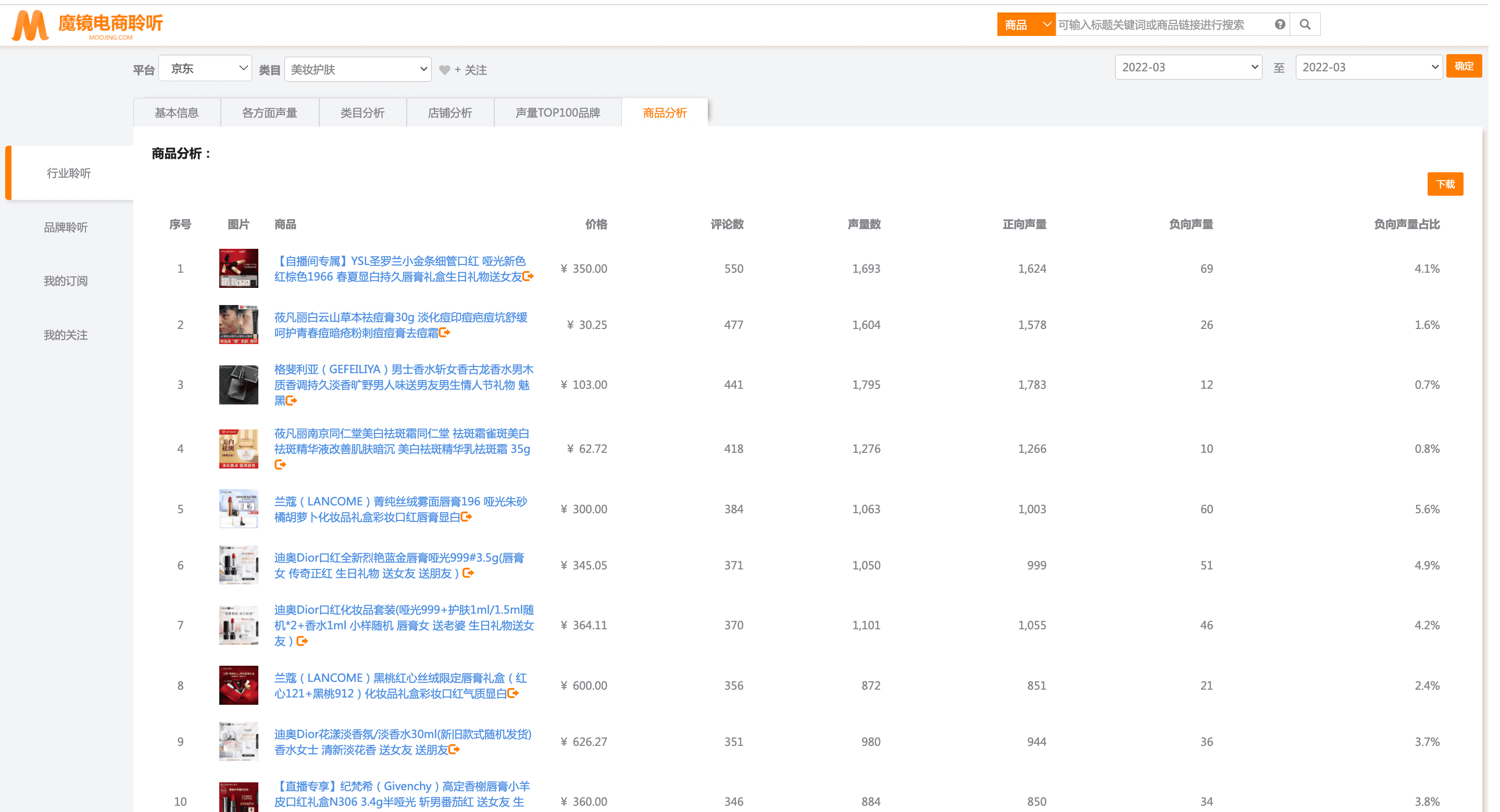The image size is (1500, 812).
Task: Switch to the 声量TOP100品牌 tab
Action: pos(557,113)
